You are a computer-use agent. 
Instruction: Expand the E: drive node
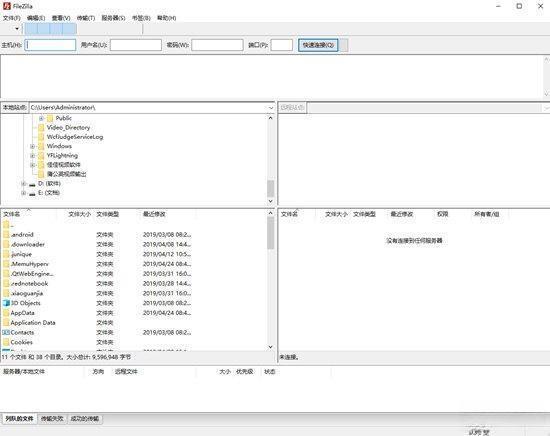coord(24,193)
